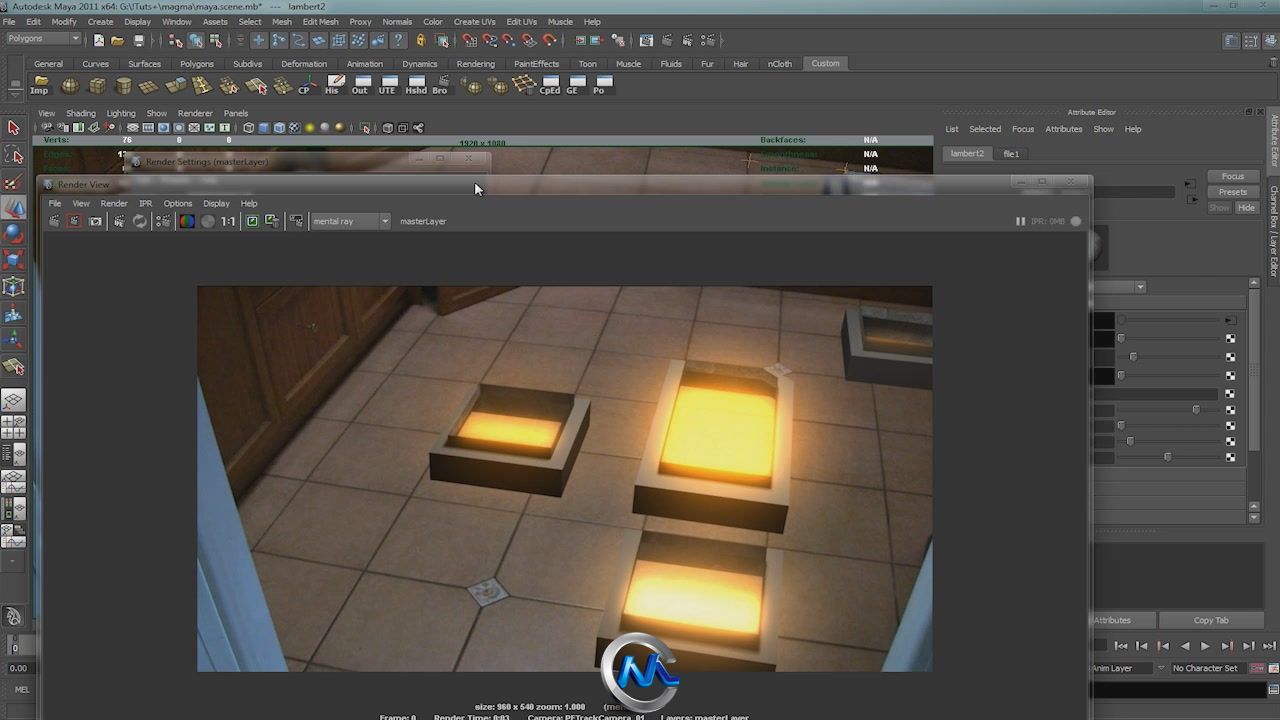Viewport: 1280px width, 720px height.
Task: Switch to Rendering shelf tab
Action: tap(476, 64)
